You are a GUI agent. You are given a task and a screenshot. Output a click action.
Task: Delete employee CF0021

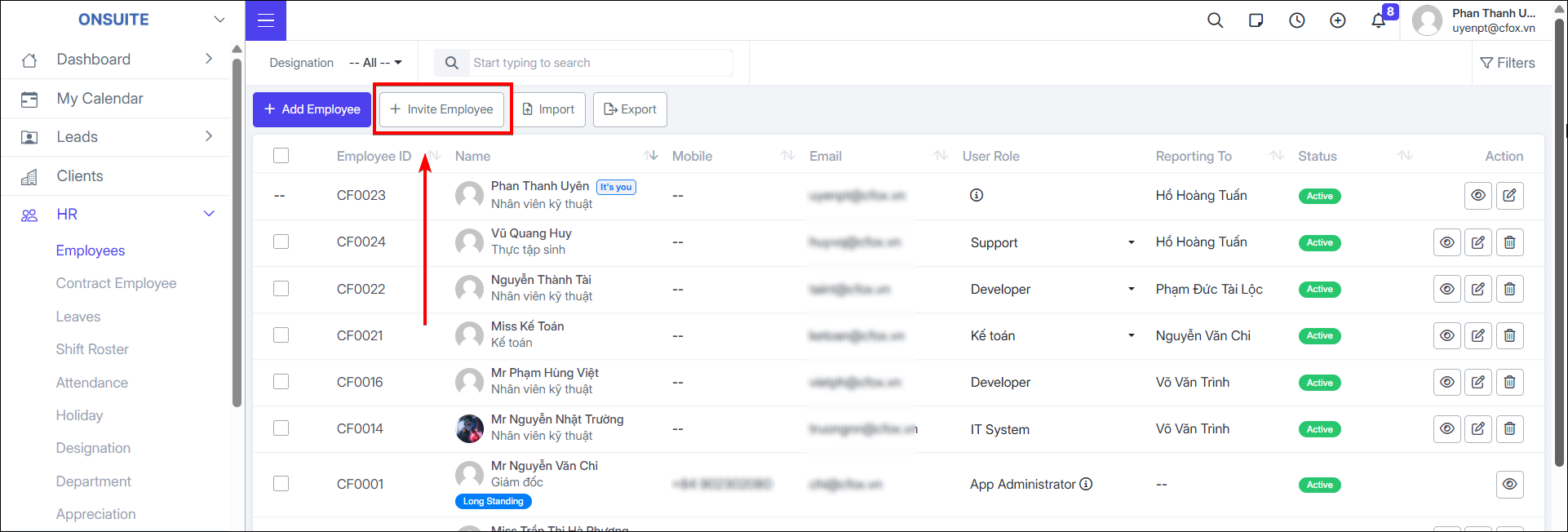(1510, 335)
